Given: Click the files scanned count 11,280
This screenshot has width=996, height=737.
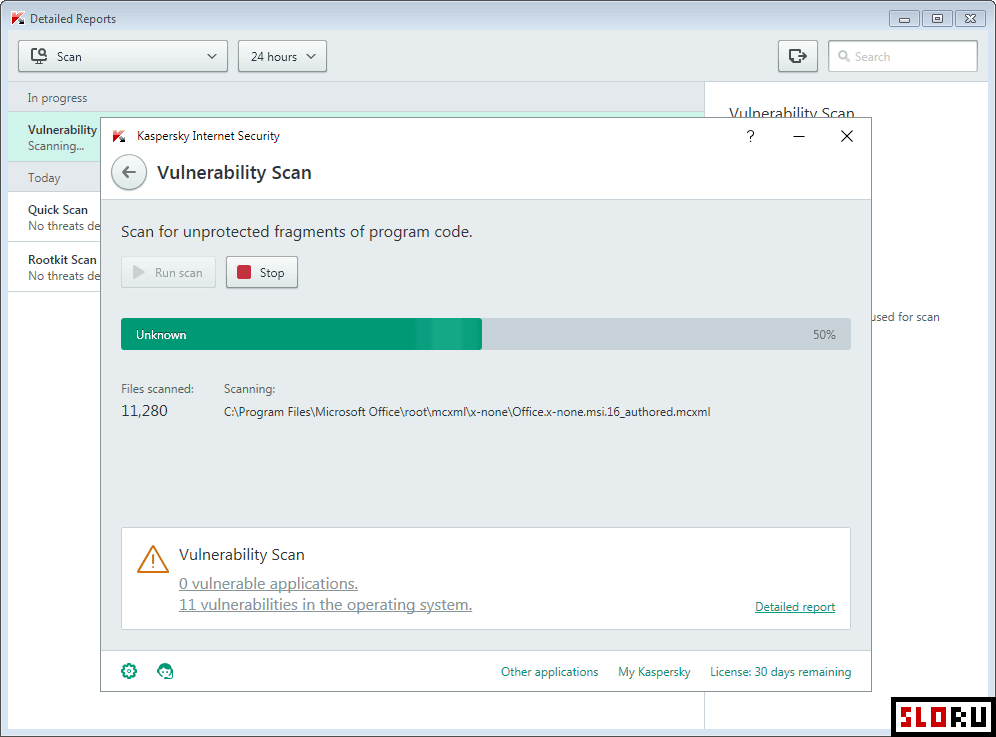Looking at the screenshot, I should coord(144,411).
